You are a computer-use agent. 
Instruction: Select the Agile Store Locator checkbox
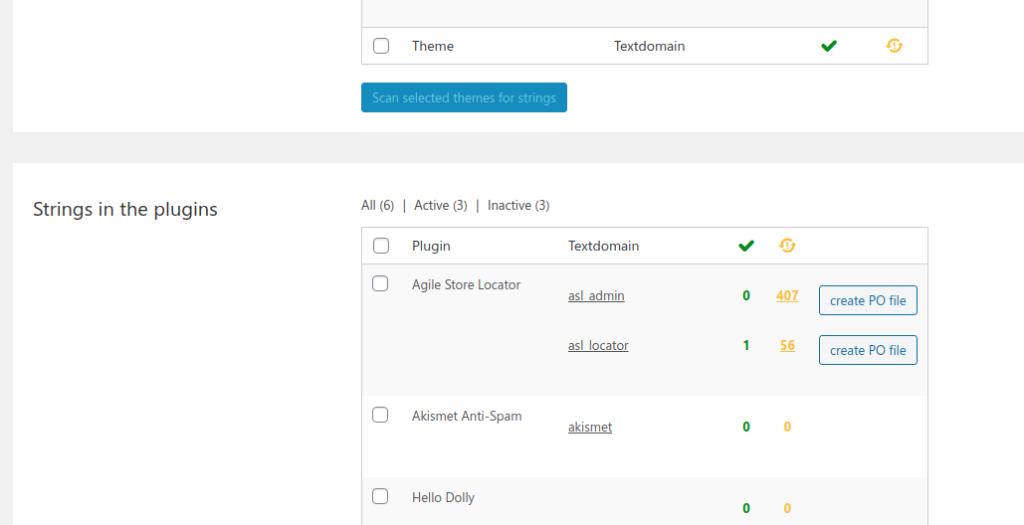pyautogui.click(x=380, y=283)
